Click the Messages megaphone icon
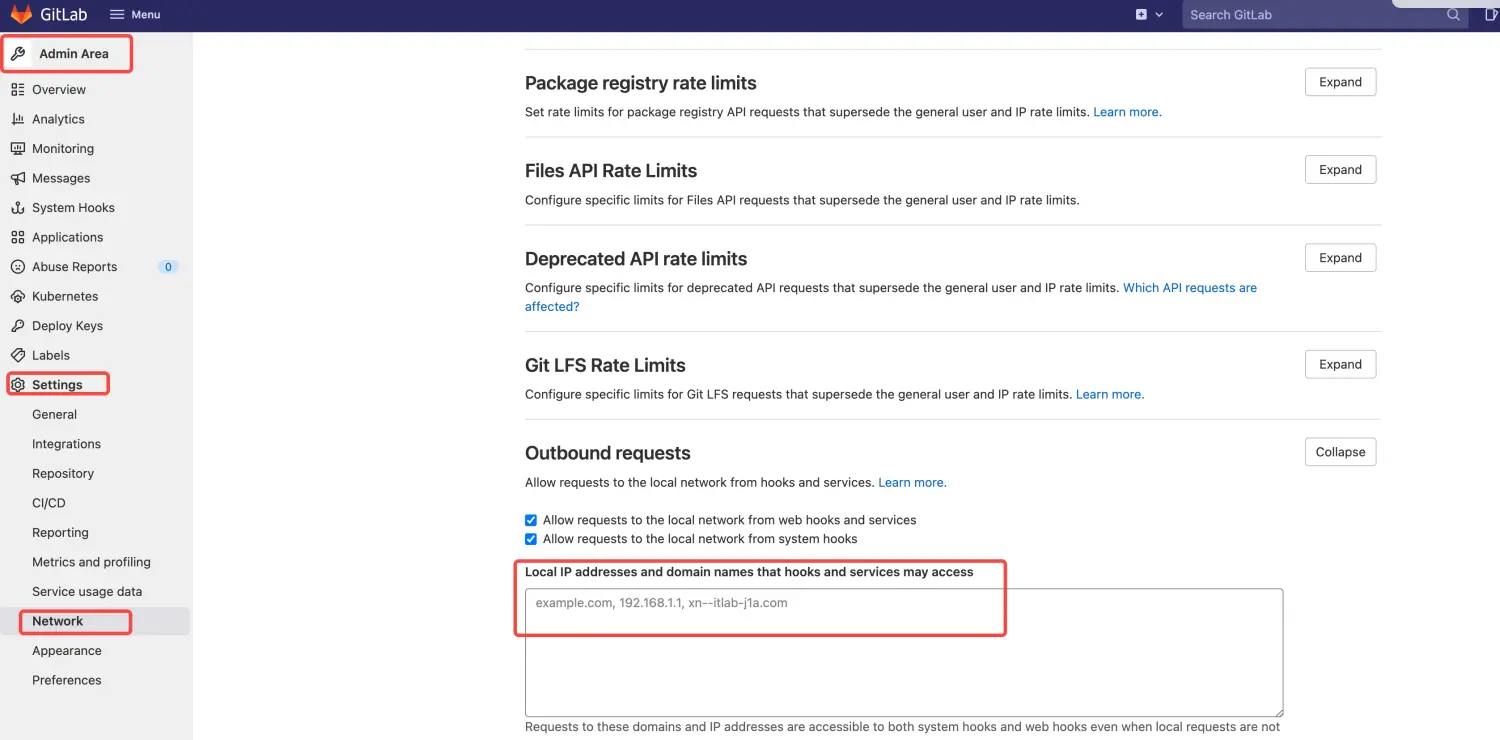Image resolution: width=1500 pixels, height=740 pixels. point(17,178)
